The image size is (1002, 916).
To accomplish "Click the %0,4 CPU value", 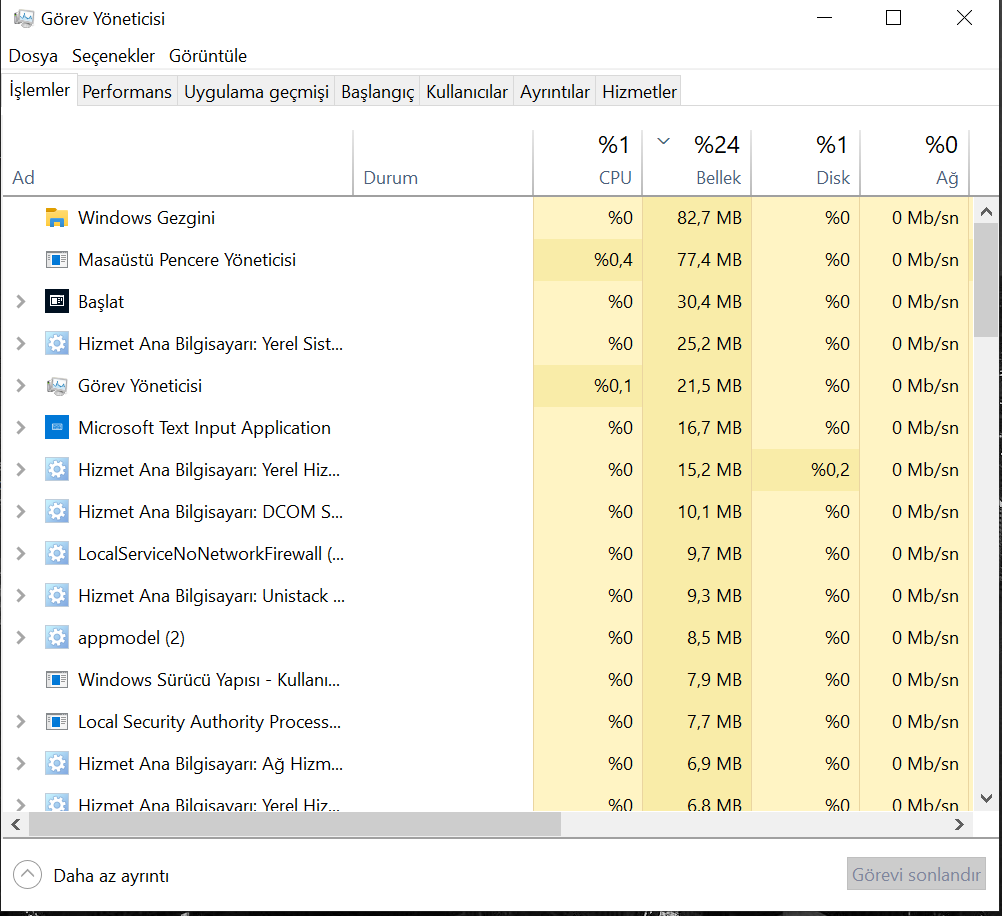I will tap(613, 260).
